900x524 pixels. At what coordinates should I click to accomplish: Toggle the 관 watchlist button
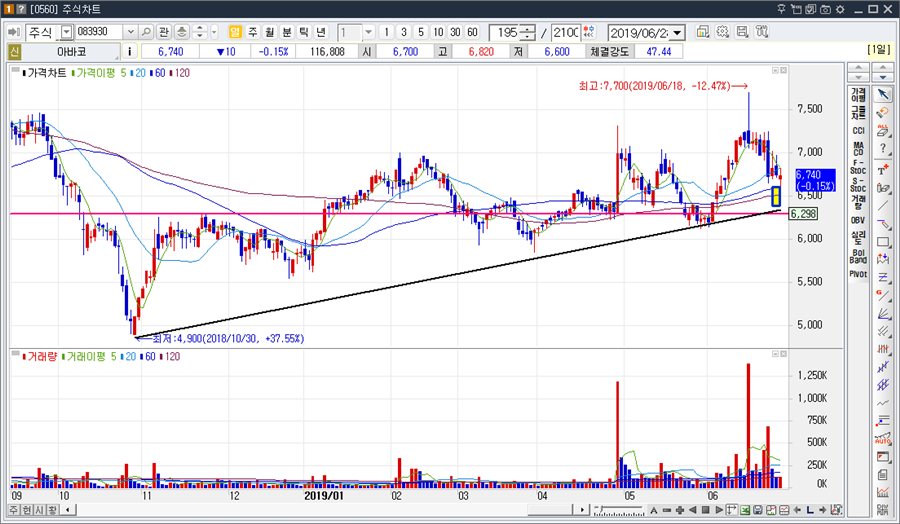coord(164,32)
